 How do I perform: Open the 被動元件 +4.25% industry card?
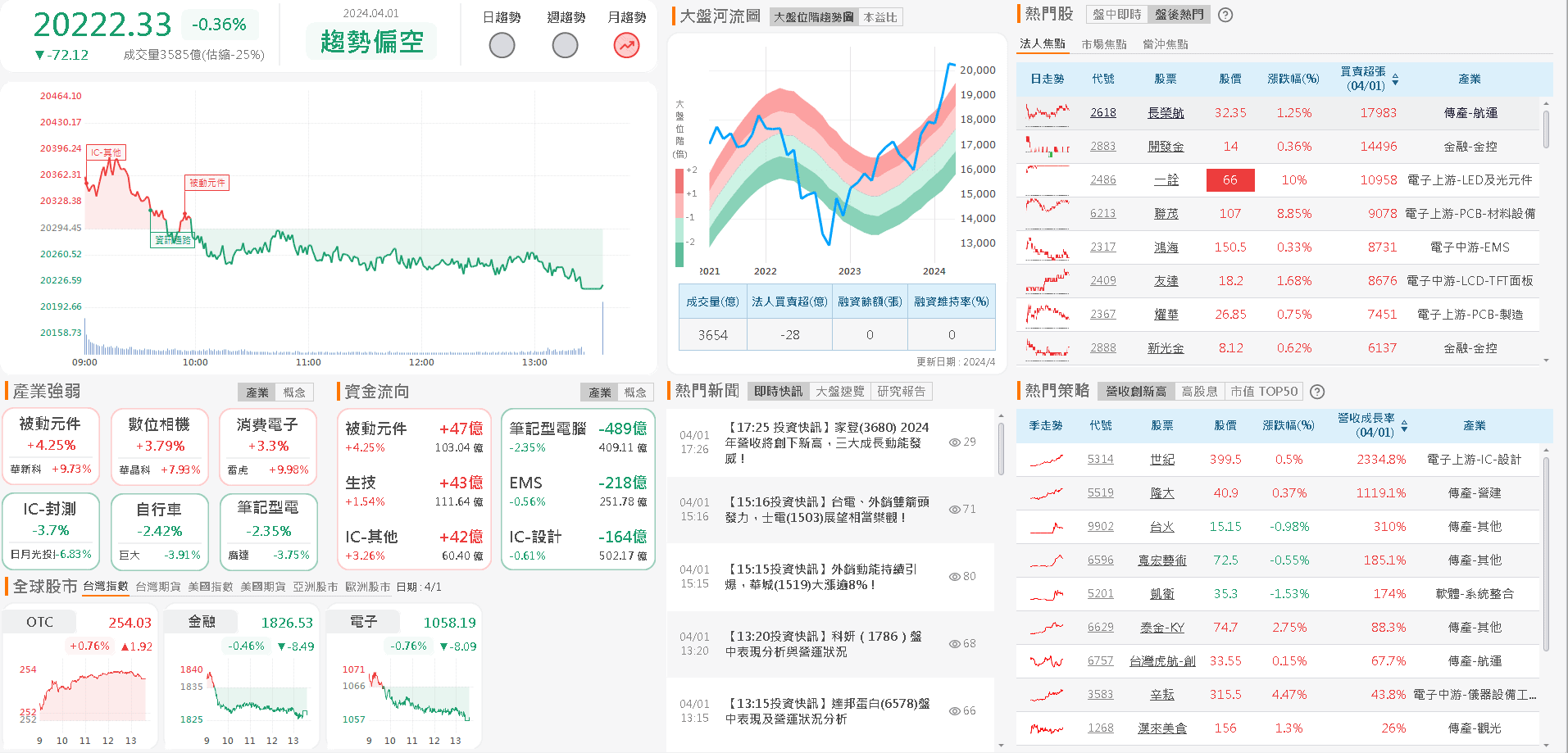point(51,447)
